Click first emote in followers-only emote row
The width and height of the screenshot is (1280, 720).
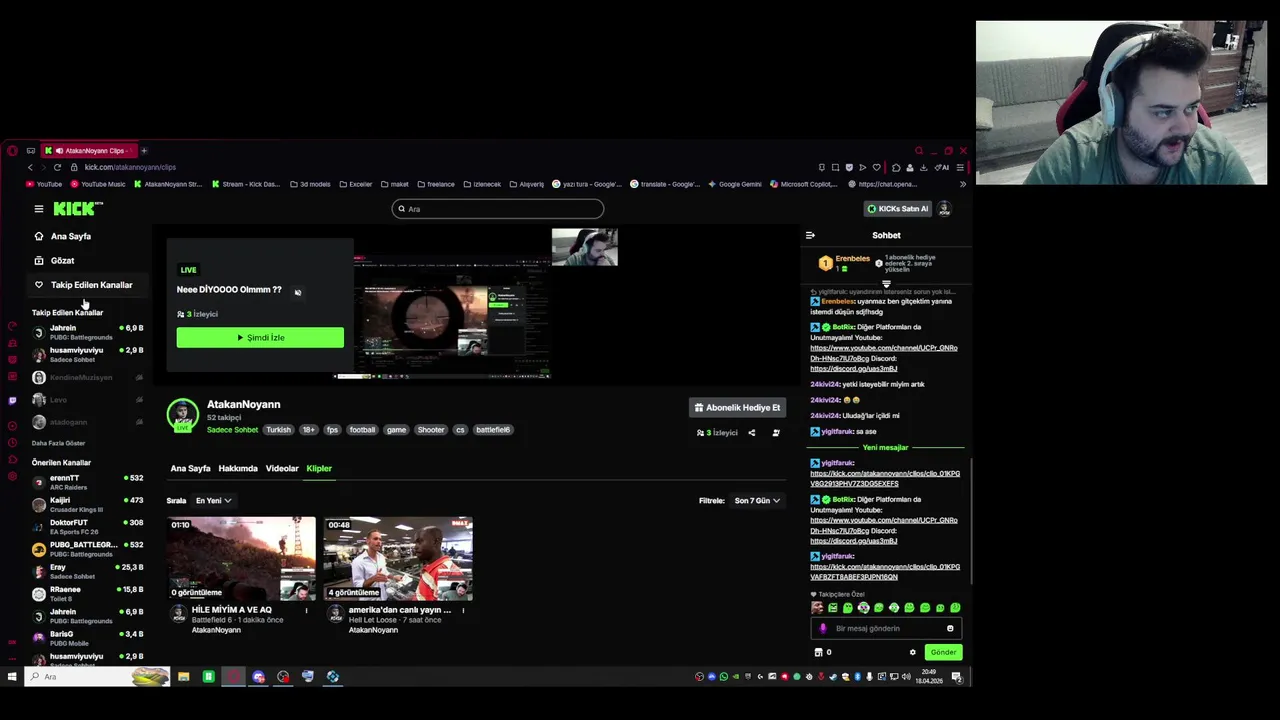pyautogui.click(x=818, y=608)
